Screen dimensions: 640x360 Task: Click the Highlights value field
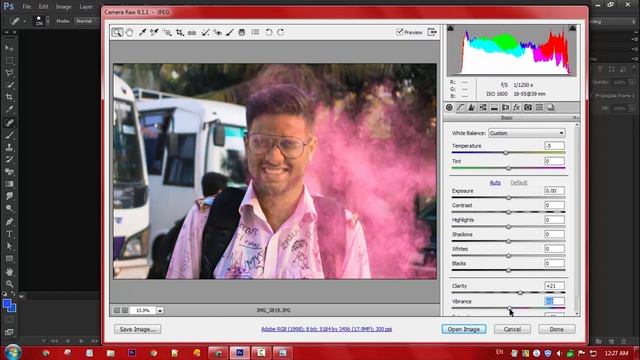(x=554, y=220)
